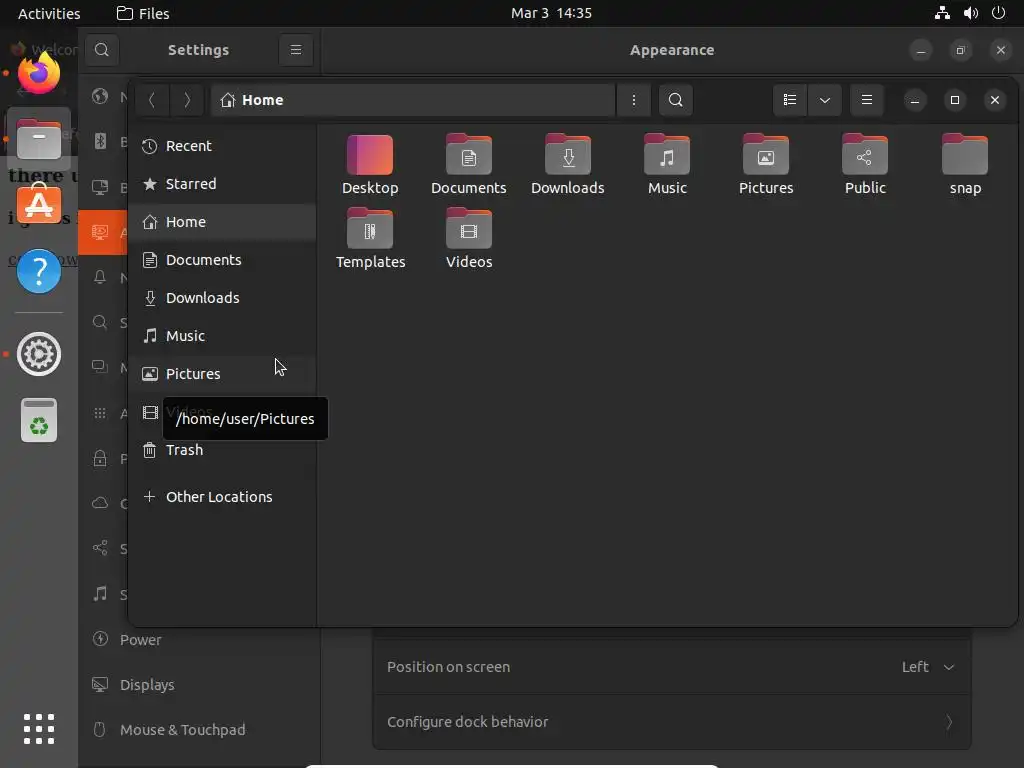Viewport: 1024px width, 768px height.
Task: Click the power icon in system tray
Action: point(999,13)
